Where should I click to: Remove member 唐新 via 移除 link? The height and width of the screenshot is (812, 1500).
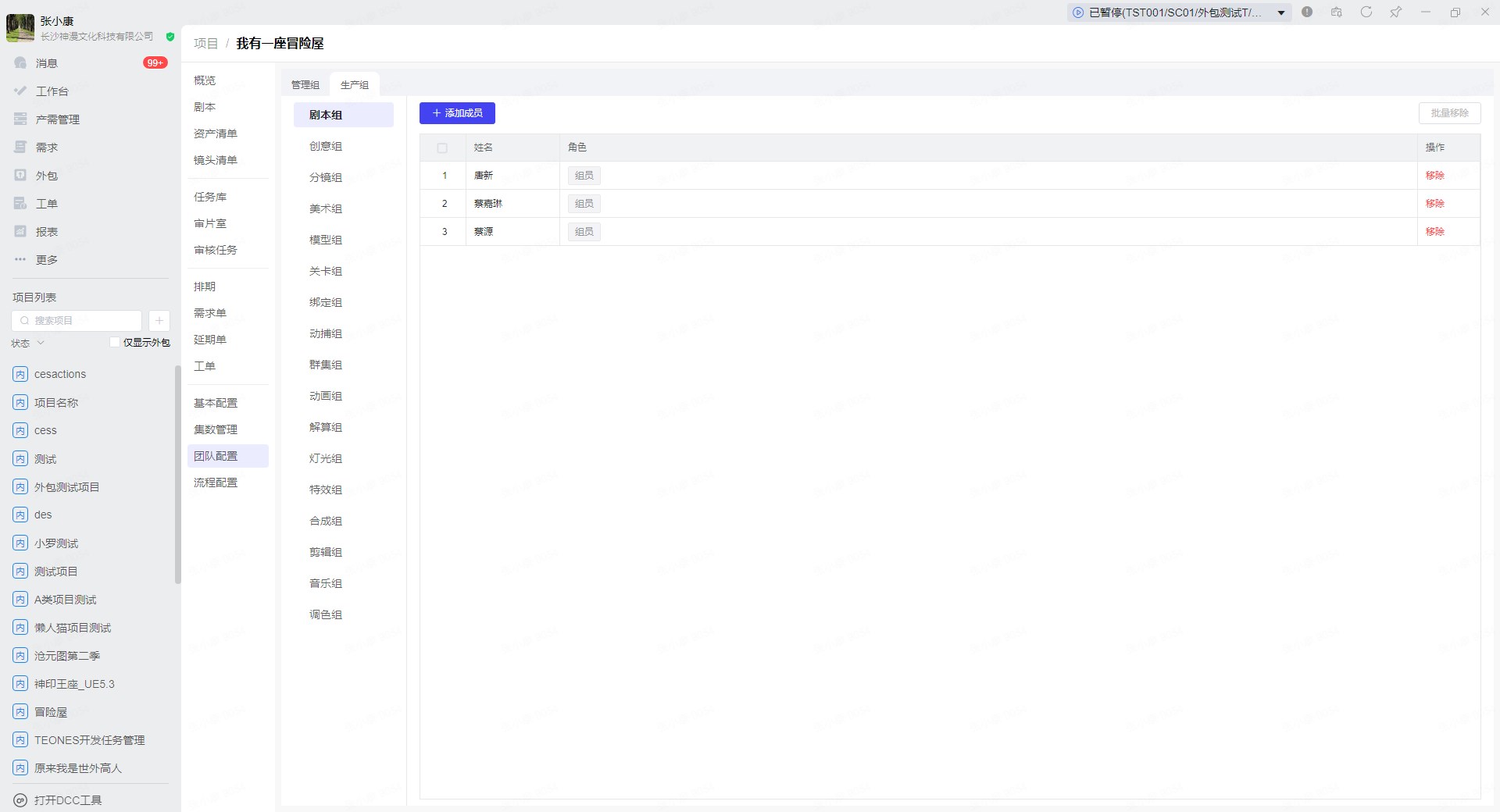click(1434, 176)
